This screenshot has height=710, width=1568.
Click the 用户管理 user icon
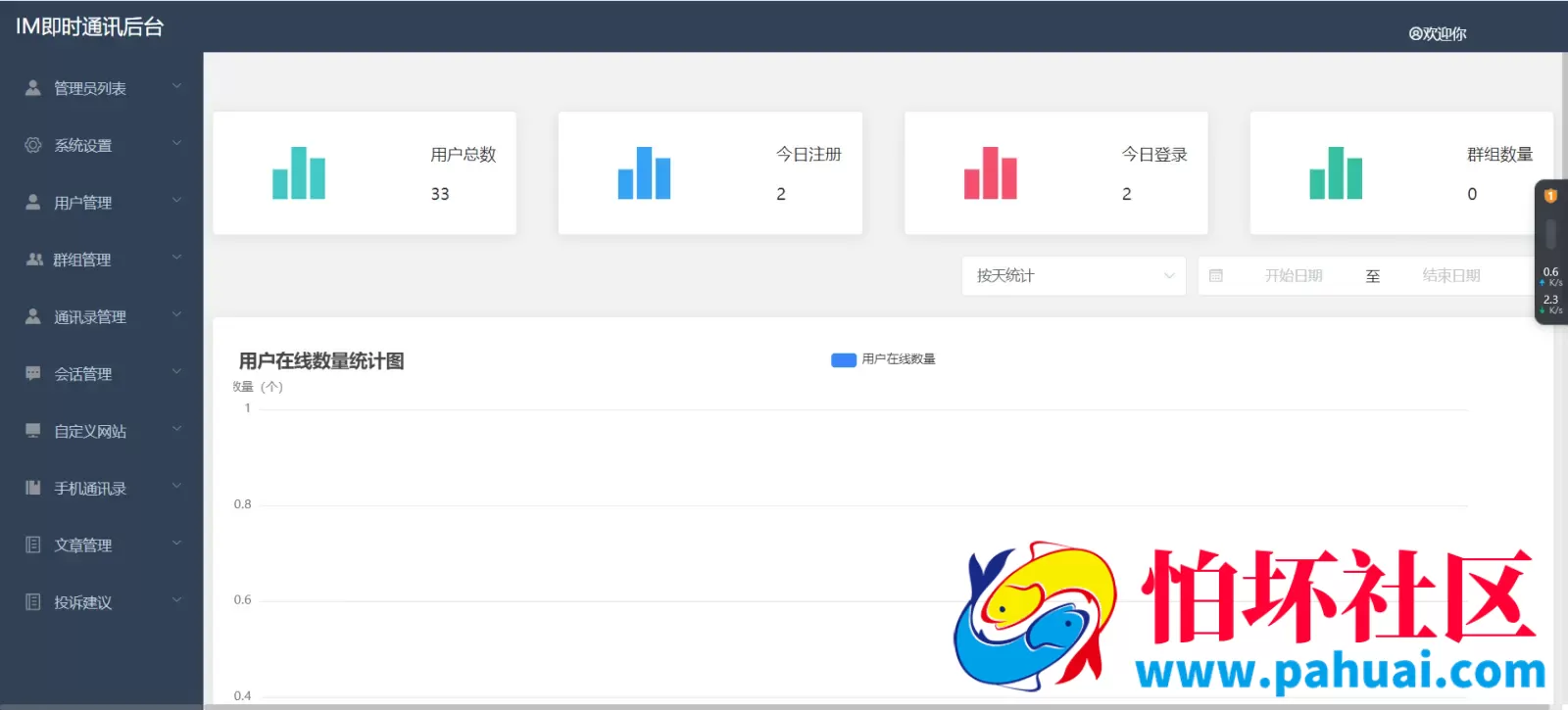33,202
